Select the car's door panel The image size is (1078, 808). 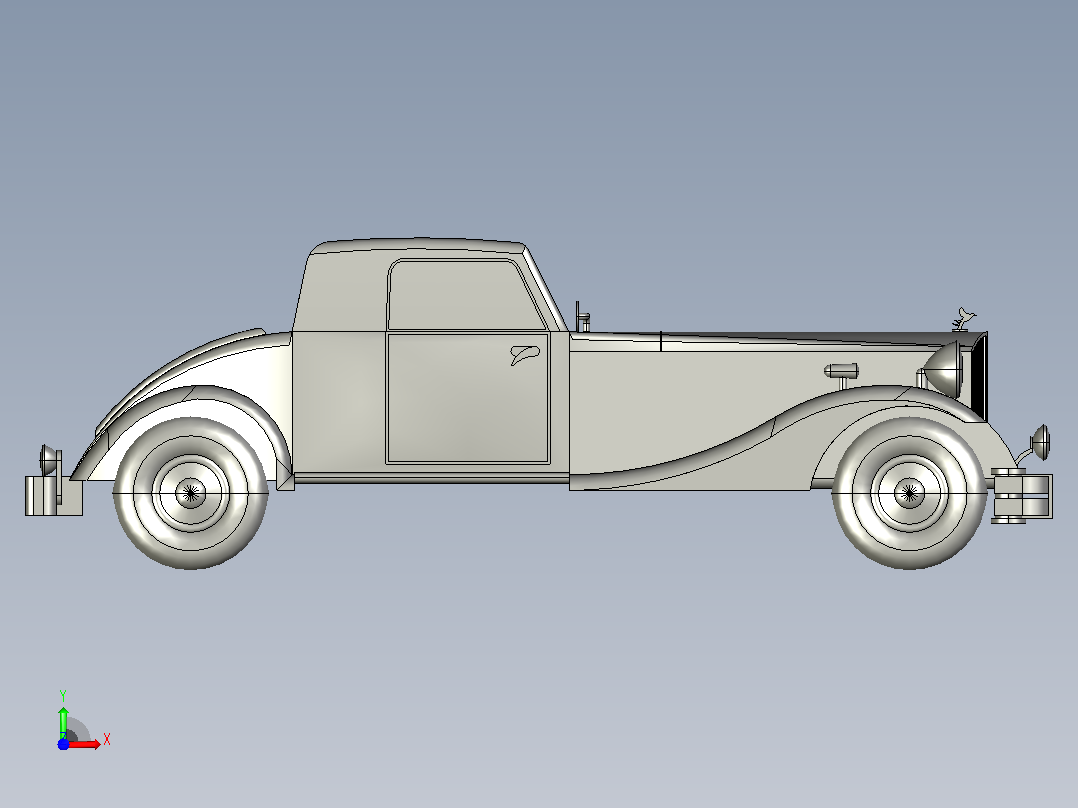[468, 399]
